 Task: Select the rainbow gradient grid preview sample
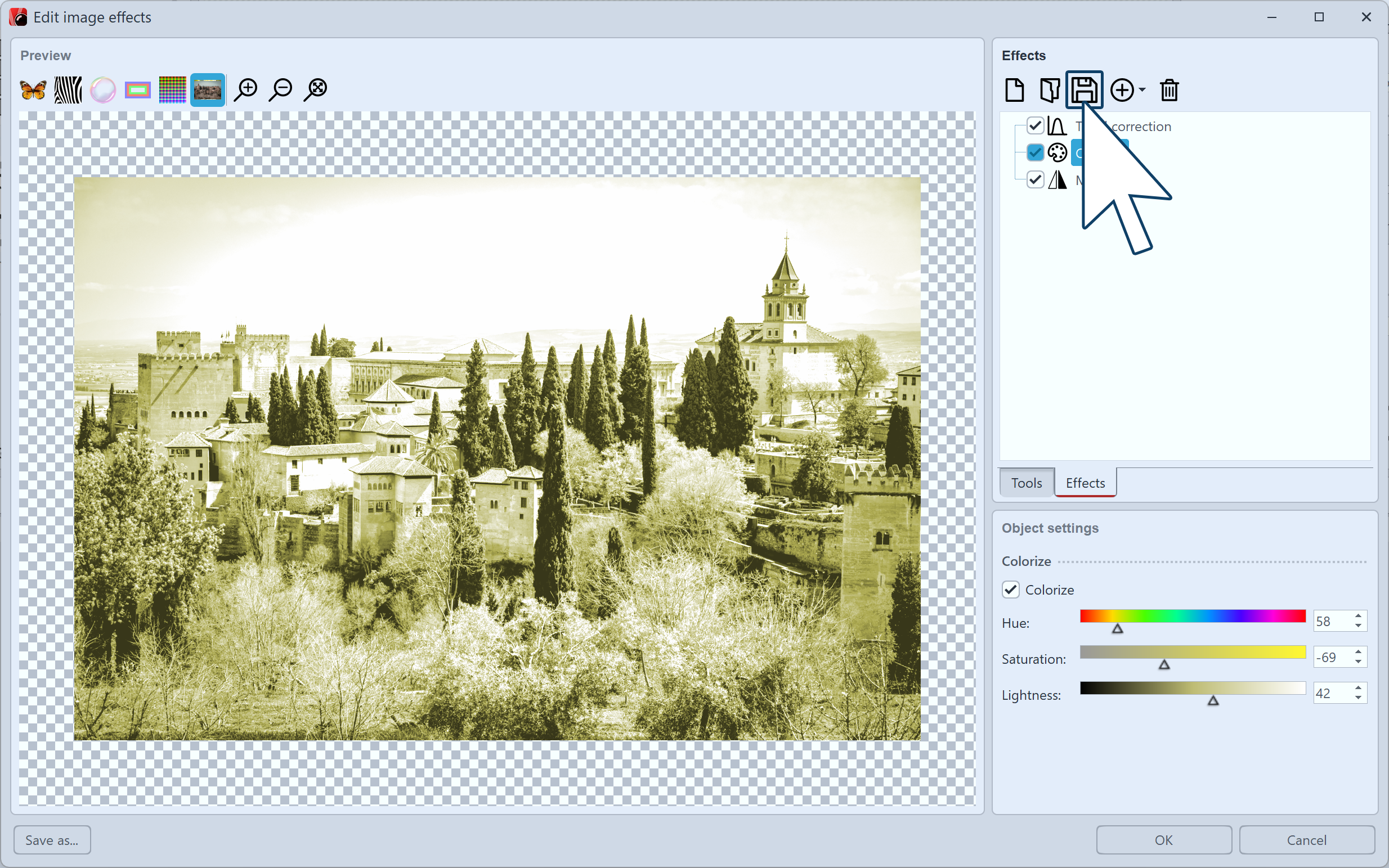tap(172, 89)
